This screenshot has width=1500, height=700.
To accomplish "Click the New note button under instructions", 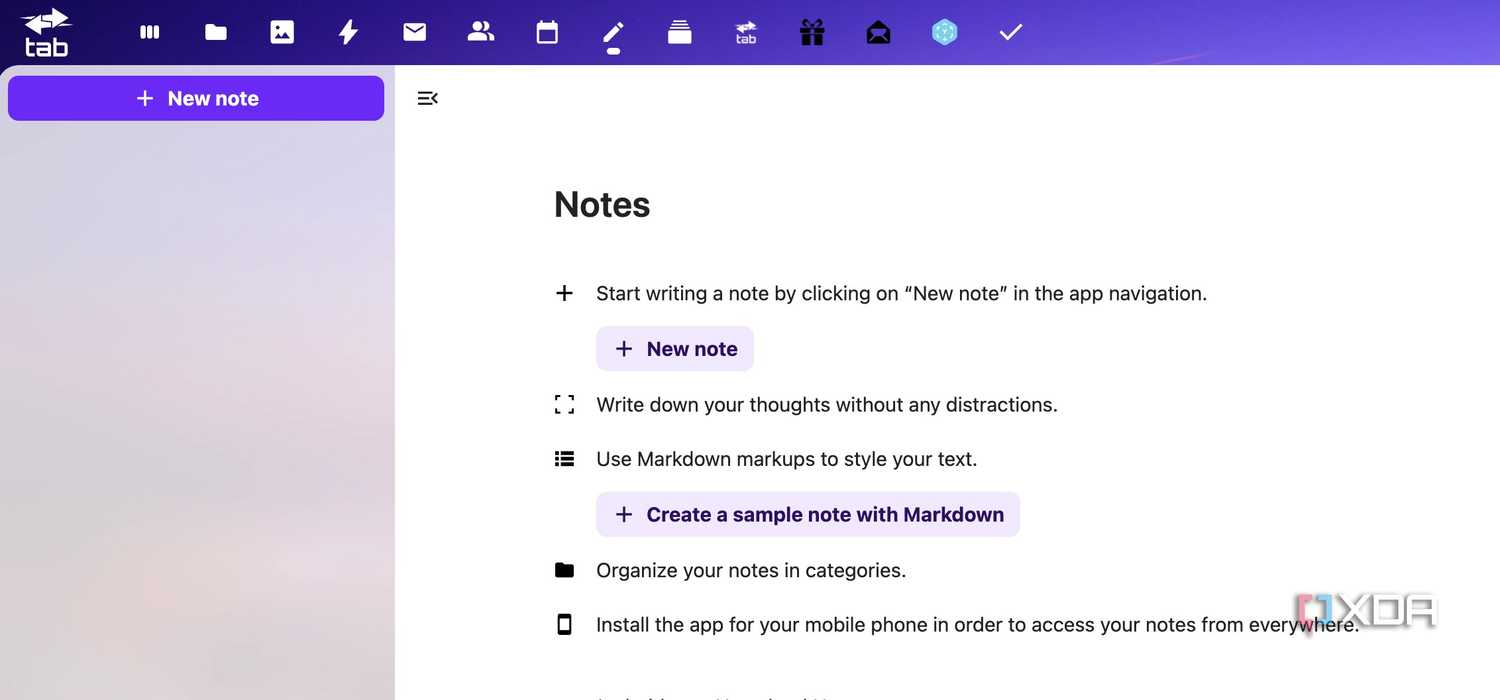I will tap(675, 349).
